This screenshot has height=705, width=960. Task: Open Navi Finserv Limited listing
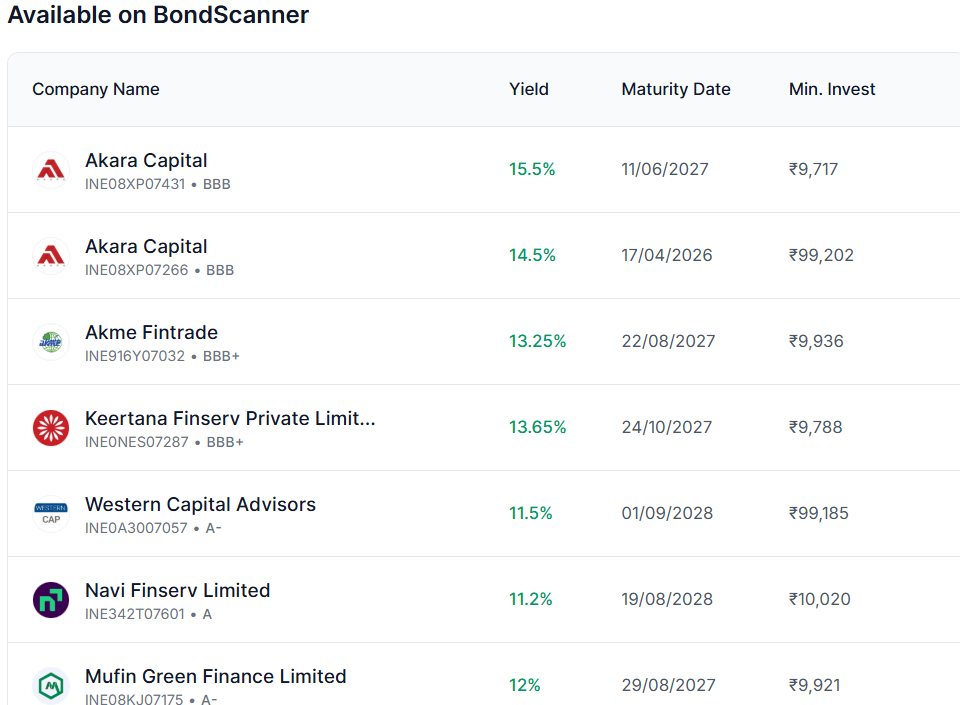(178, 590)
